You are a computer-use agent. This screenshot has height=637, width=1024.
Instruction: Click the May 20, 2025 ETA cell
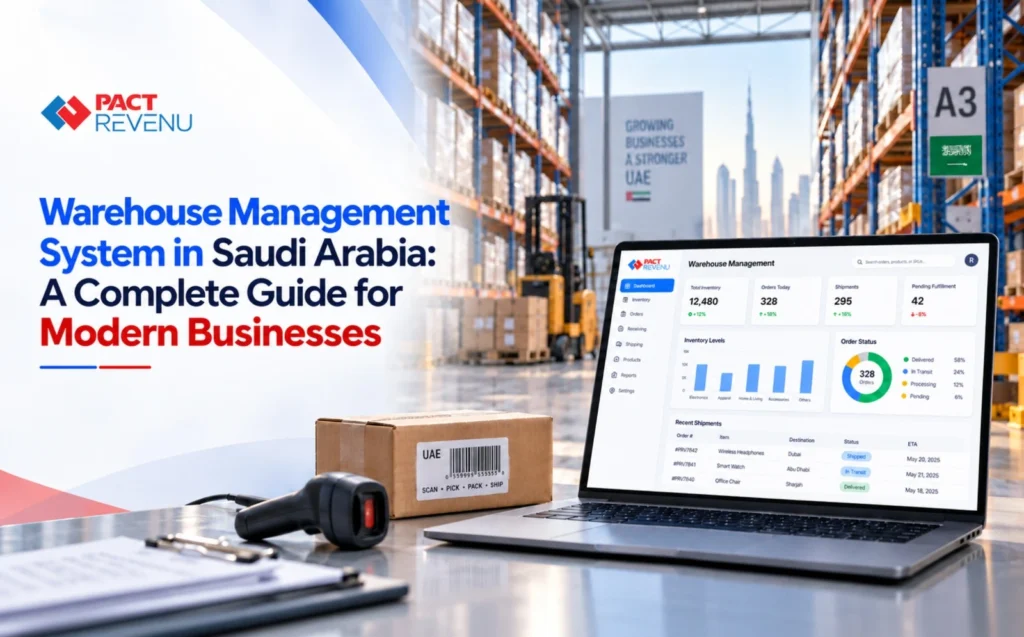click(x=922, y=460)
